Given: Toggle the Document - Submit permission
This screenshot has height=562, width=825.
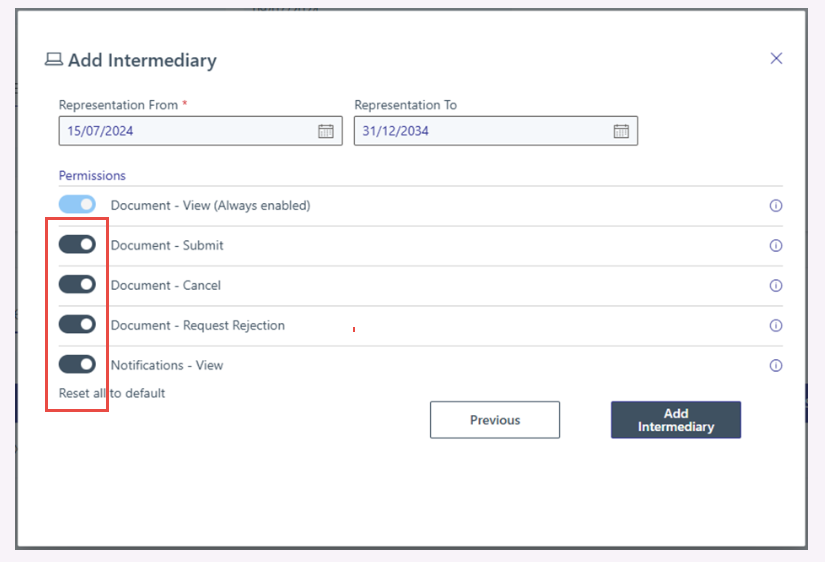Looking at the screenshot, I should tap(77, 245).
